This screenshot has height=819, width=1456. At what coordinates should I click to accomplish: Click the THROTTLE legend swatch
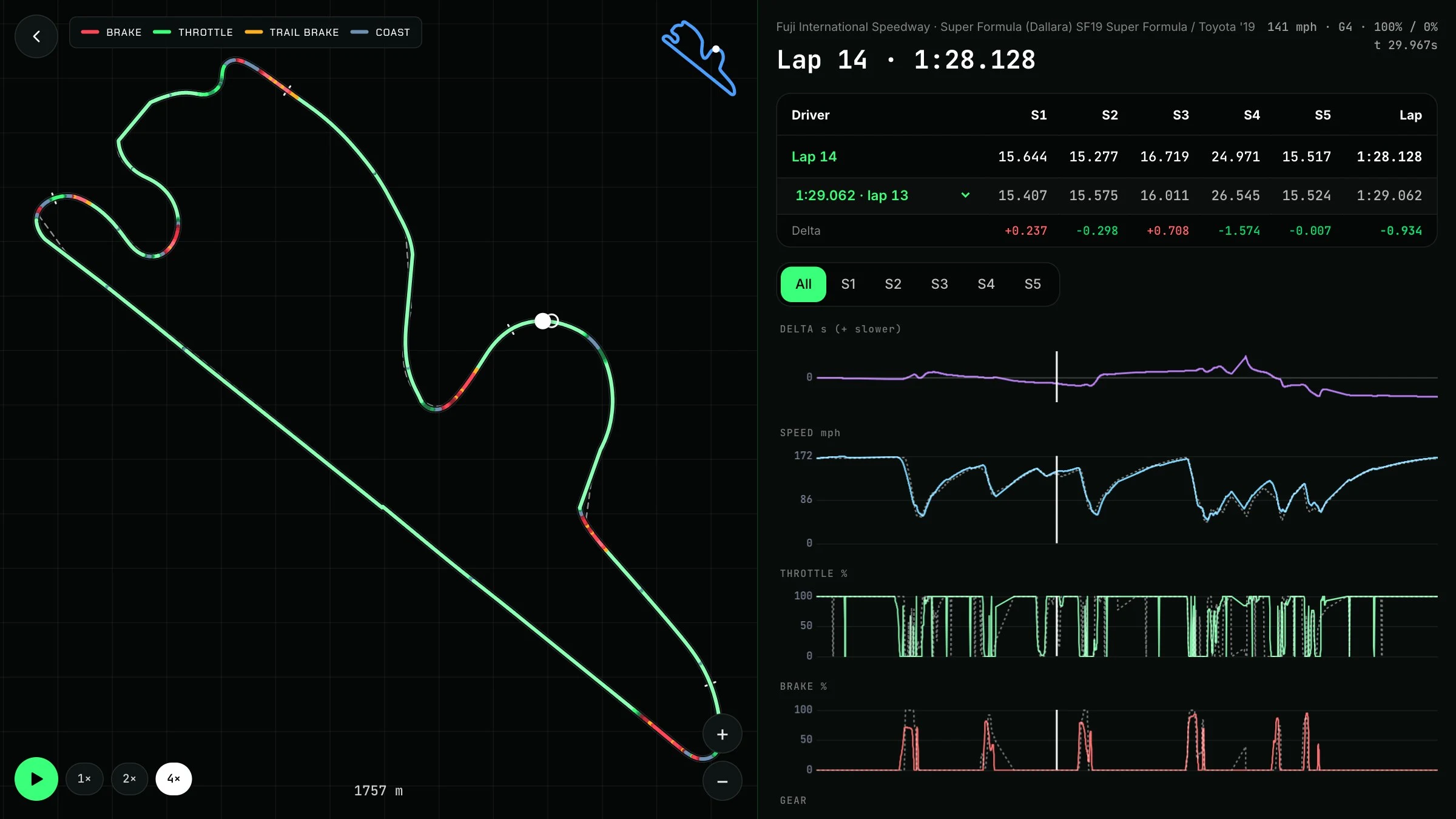[162, 32]
